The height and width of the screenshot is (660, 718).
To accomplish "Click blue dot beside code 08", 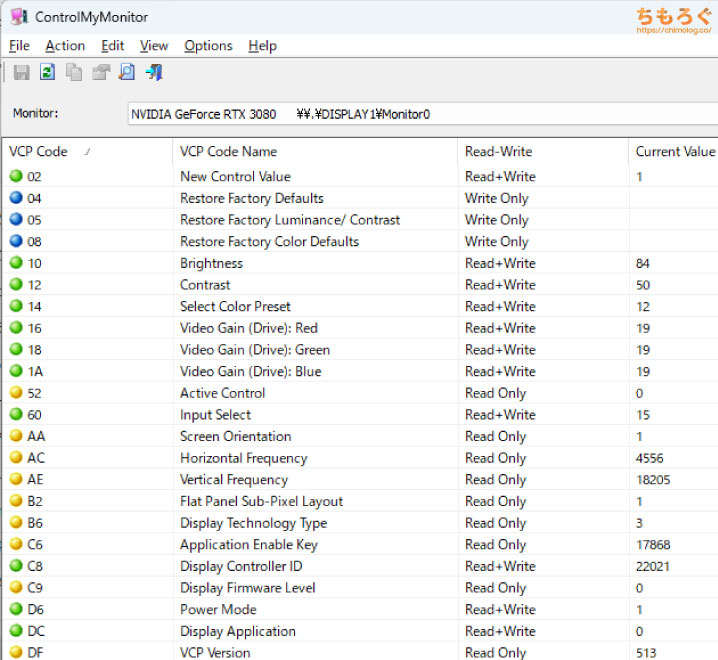I will [16, 240].
